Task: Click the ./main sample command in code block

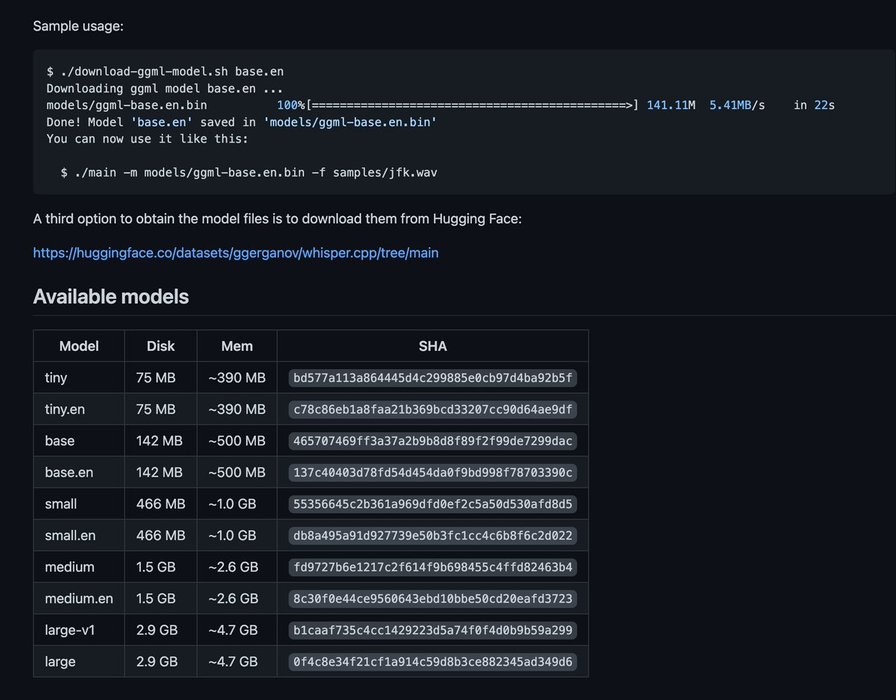Action: pyautogui.click(x=249, y=173)
